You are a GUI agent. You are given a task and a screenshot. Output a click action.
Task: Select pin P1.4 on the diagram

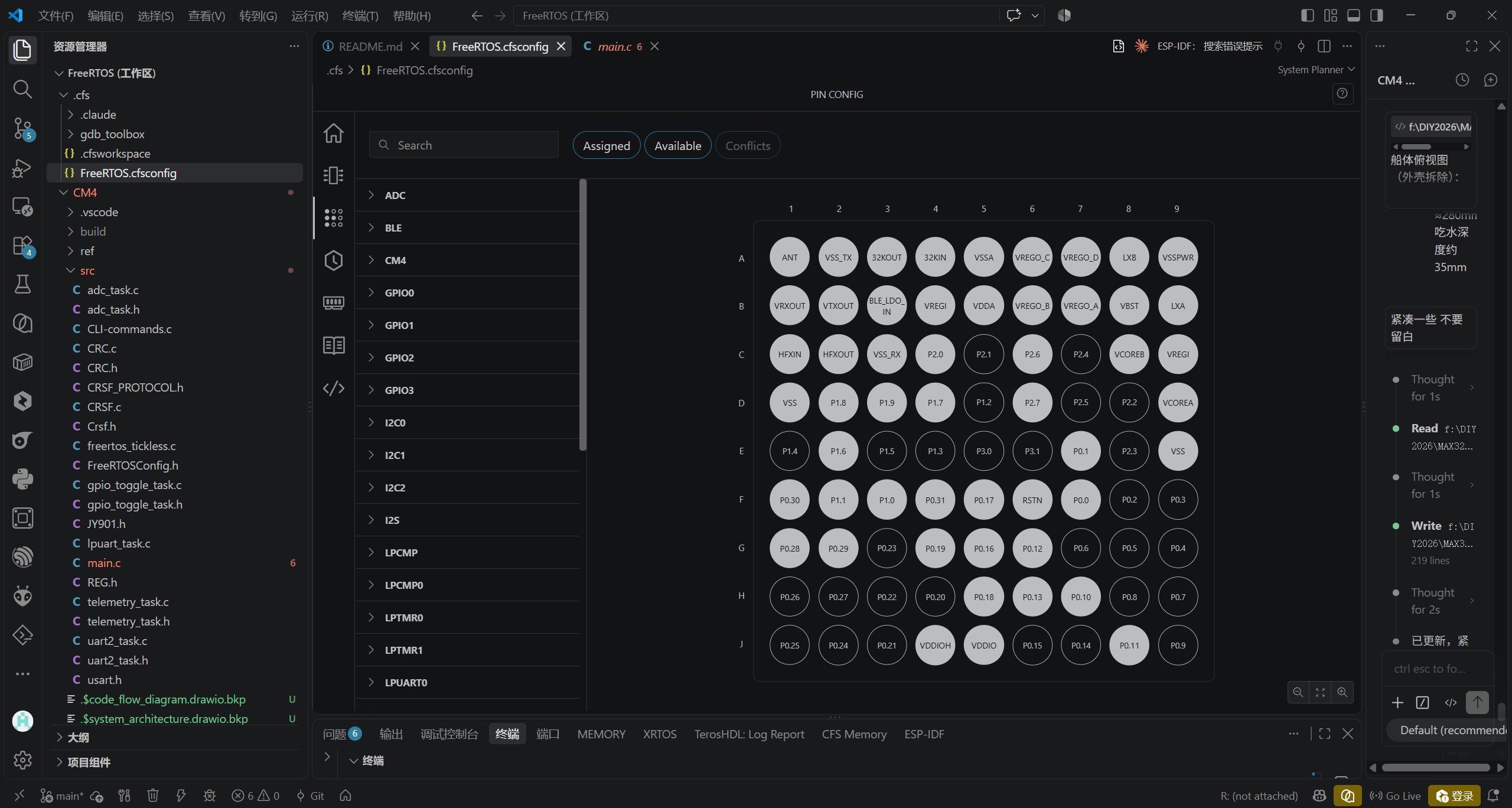790,451
